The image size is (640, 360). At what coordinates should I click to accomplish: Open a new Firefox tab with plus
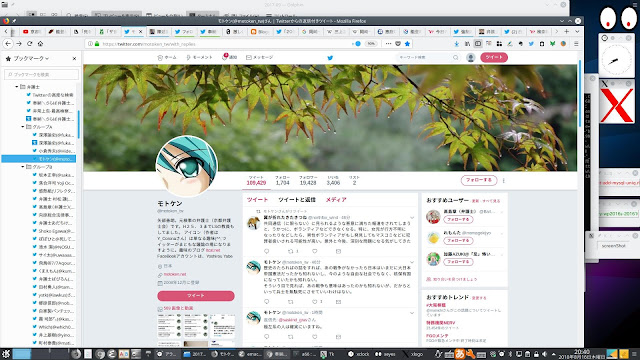pos(567,31)
